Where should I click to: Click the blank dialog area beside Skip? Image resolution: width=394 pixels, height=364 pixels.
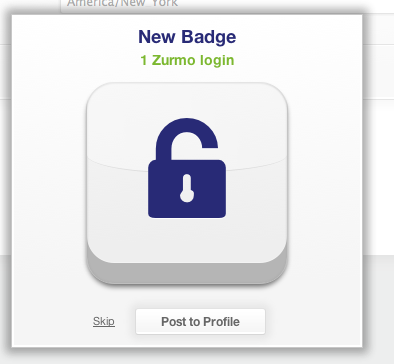50,321
